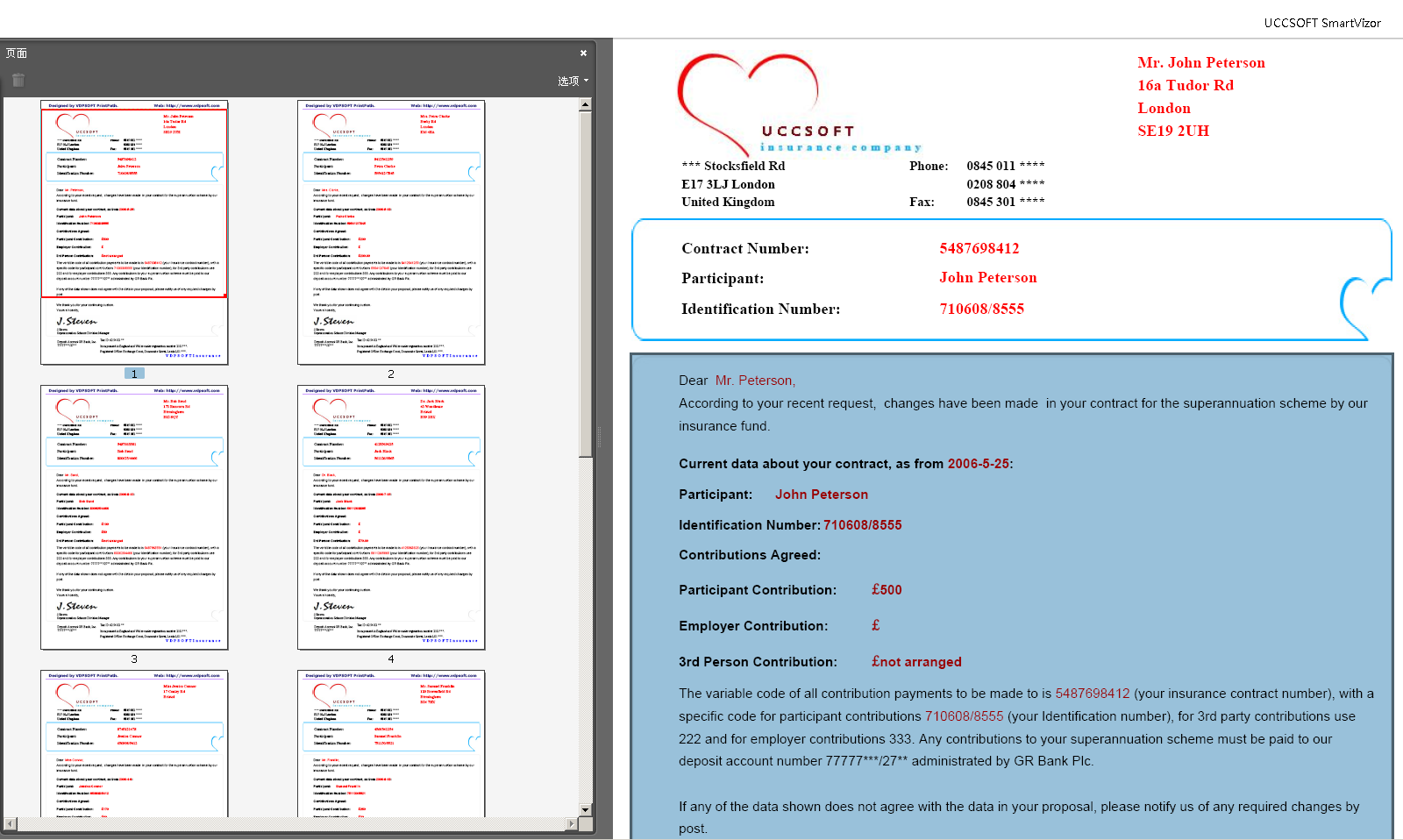Click the highlighted page number 1 label
The width and height of the screenshot is (1403, 840).
click(x=134, y=374)
